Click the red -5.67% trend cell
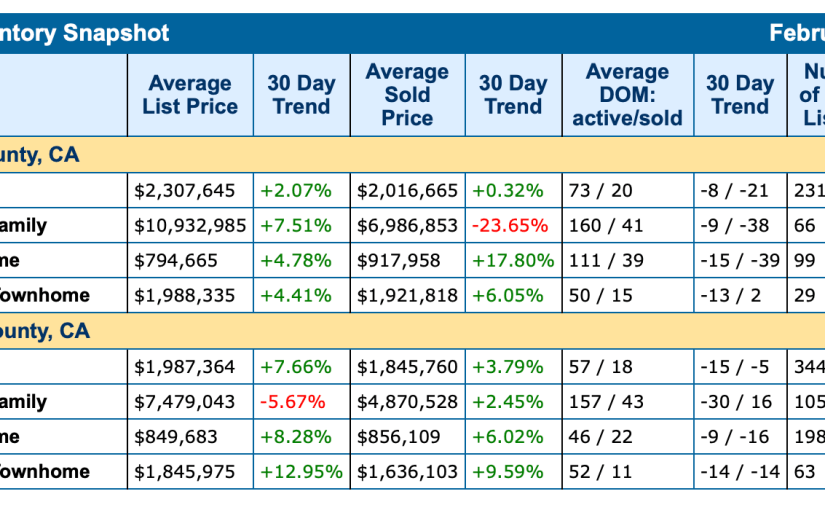825x510 pixels. pos(293,401)
